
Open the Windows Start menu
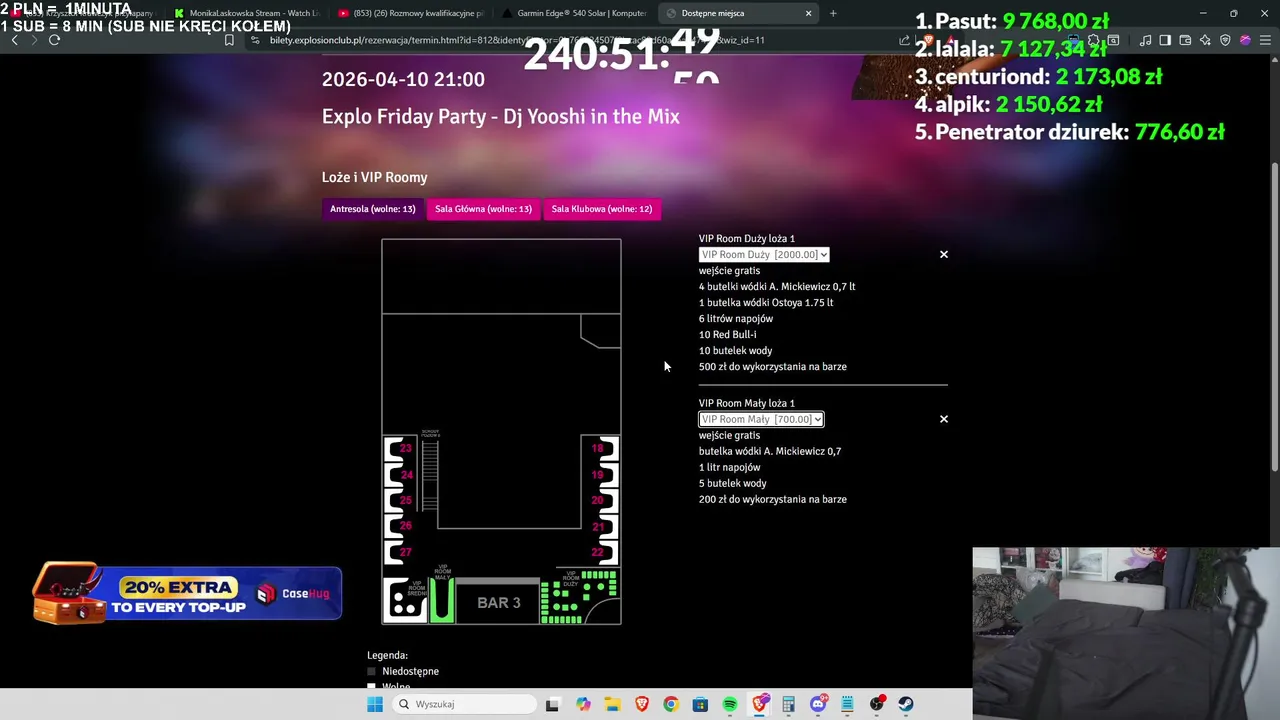click(x=375, y=704)
